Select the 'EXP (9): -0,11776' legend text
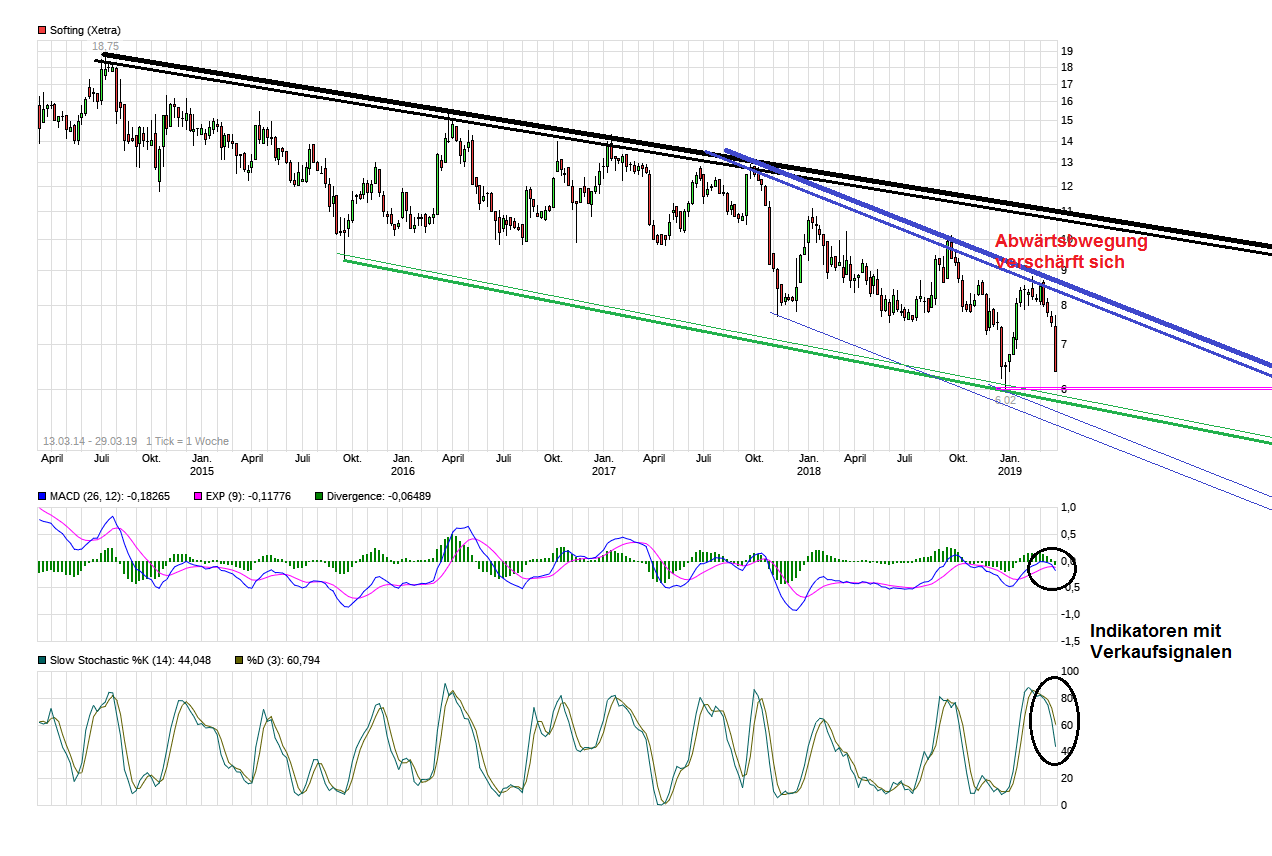1272x856 pixels. pos(248,495)
